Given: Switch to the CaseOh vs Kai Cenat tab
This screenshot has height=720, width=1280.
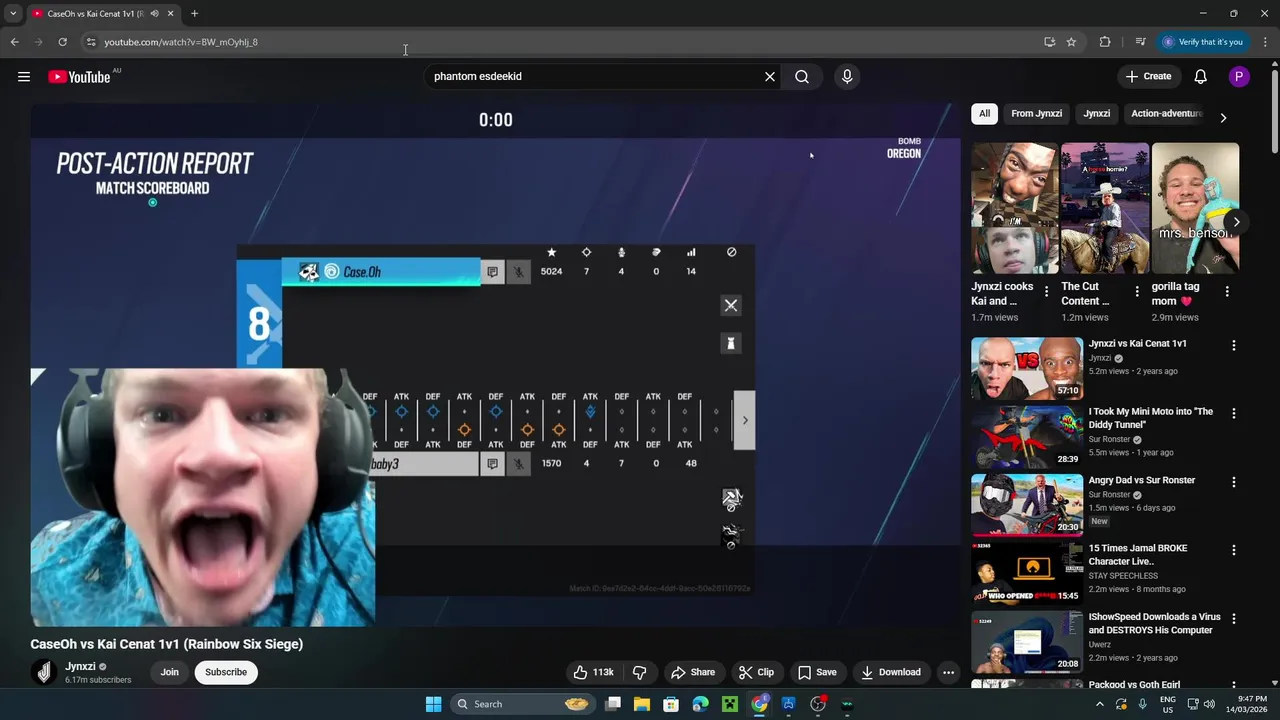Looking at the screenshot, I should [103, 14].
